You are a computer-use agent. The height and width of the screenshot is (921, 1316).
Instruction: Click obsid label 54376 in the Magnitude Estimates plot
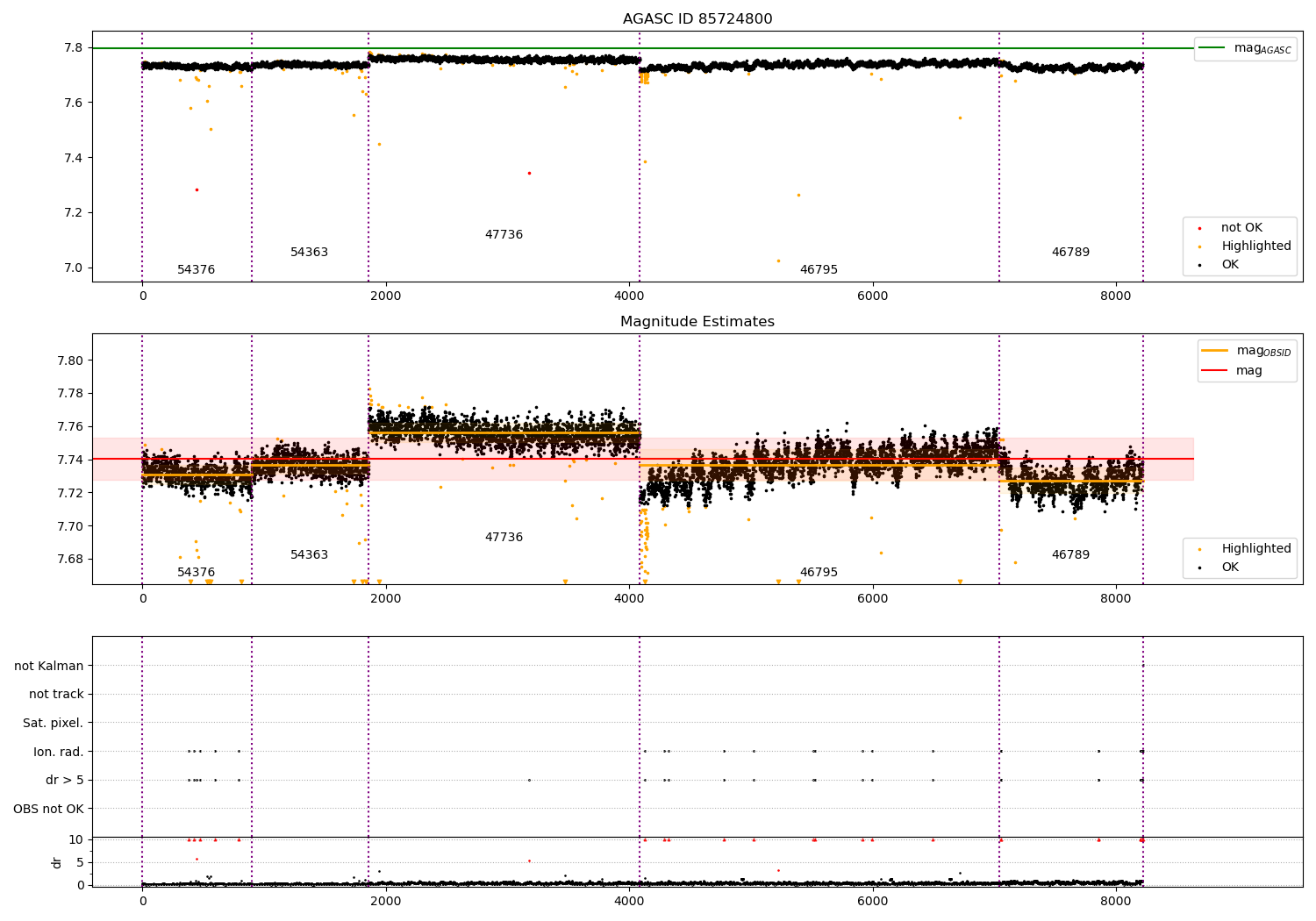coord(196,573)
